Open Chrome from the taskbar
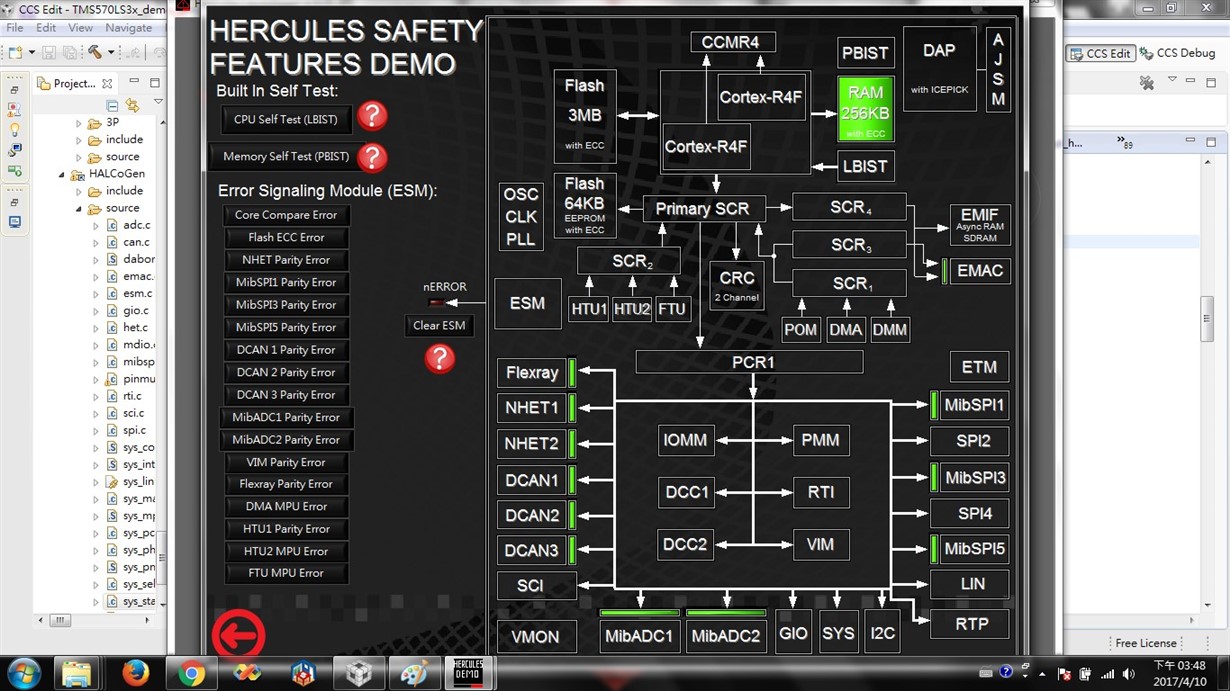 pyautogui.click(x=191, y=673)
